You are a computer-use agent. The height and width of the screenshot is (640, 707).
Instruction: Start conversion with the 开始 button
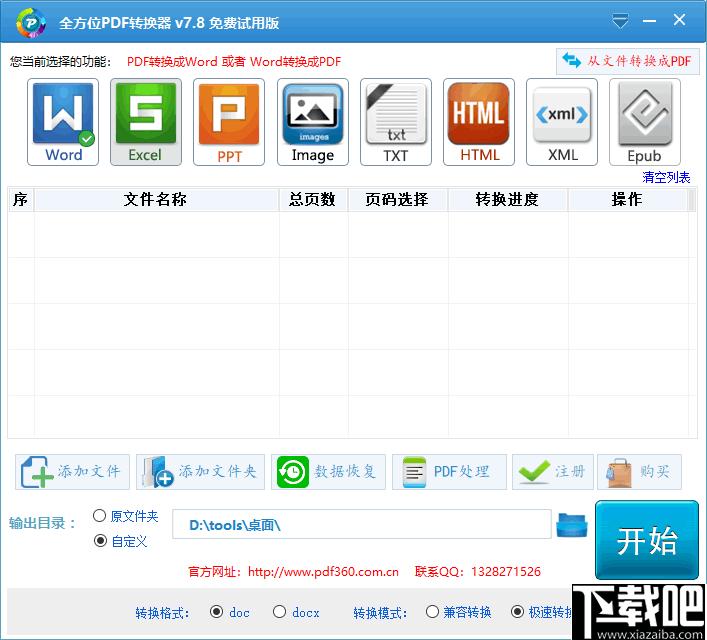click(647, 540)
